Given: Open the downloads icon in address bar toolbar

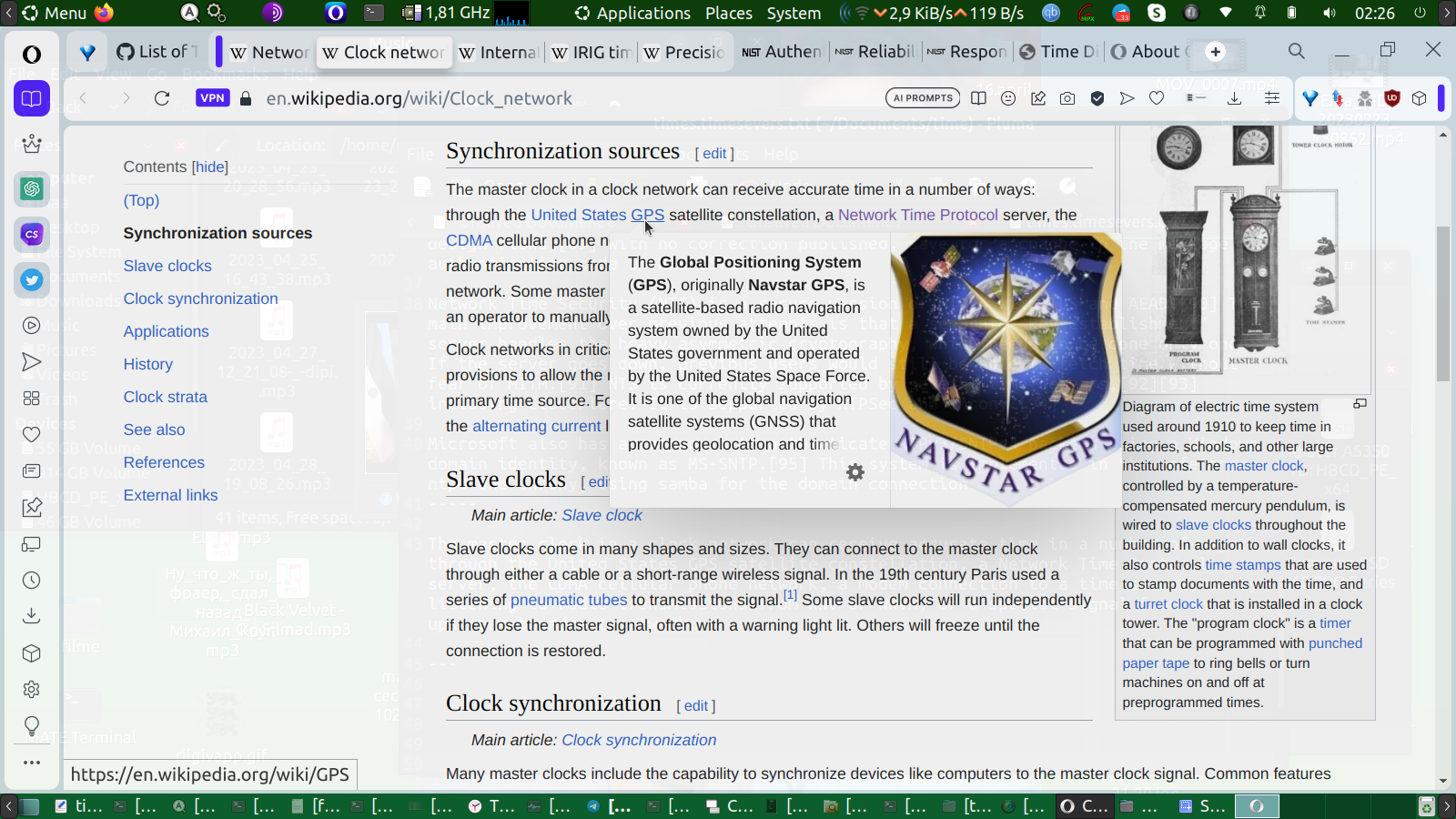Looking at the screenshot, I should [x=1234, y=98].
